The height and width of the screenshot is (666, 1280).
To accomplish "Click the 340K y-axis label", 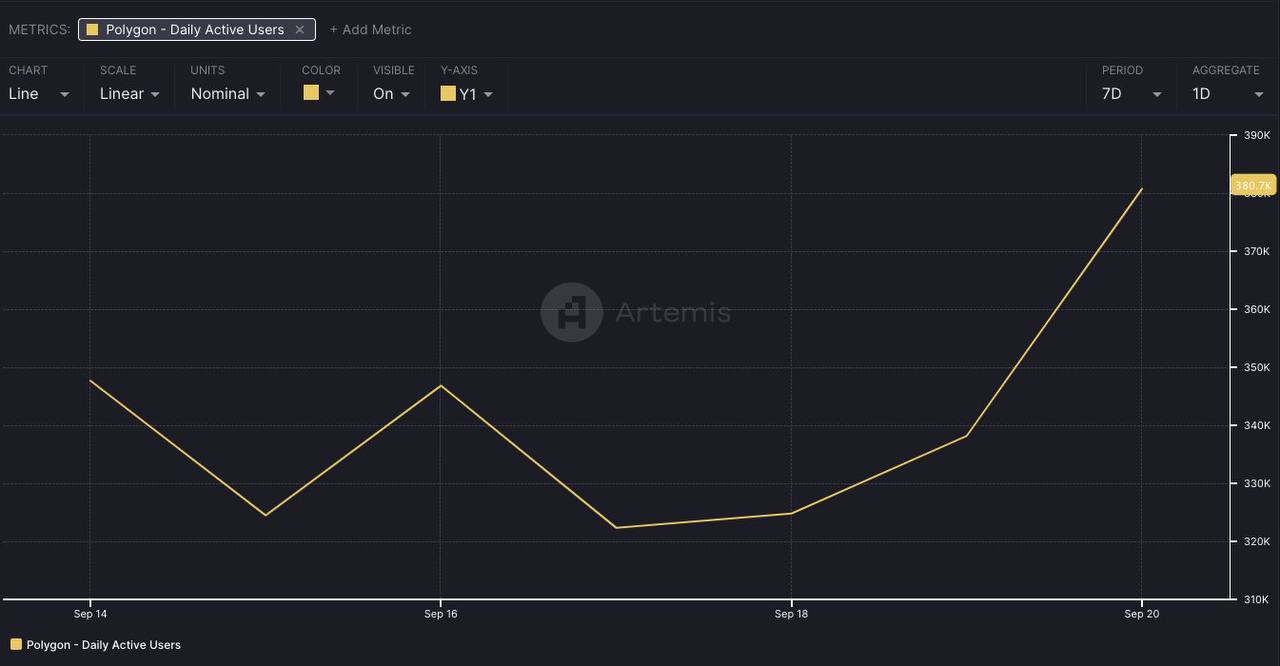I will tap(1257, 425).
